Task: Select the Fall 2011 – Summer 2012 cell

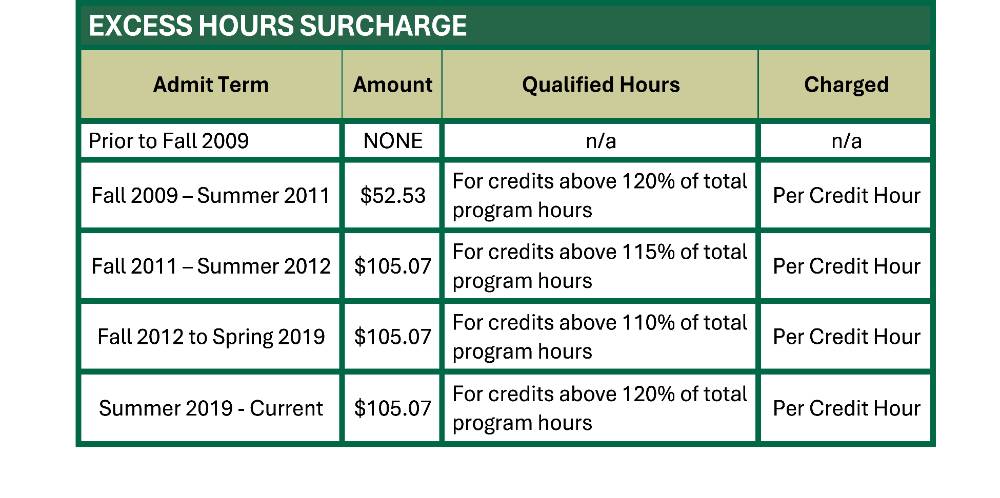Action: coord(210,266)
